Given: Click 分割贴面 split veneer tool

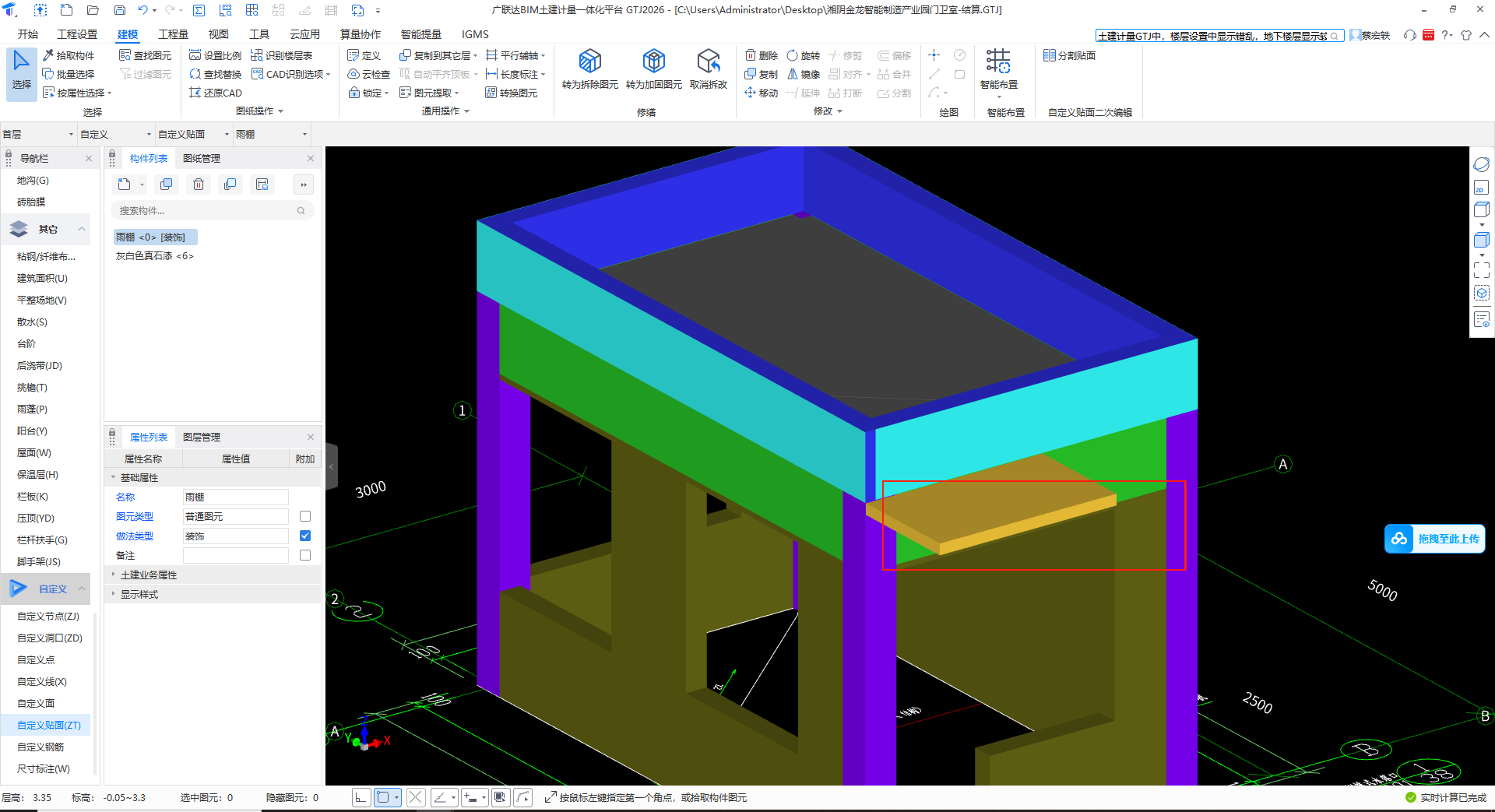Looking at the screenshot, I should (x=1069, y=55).
